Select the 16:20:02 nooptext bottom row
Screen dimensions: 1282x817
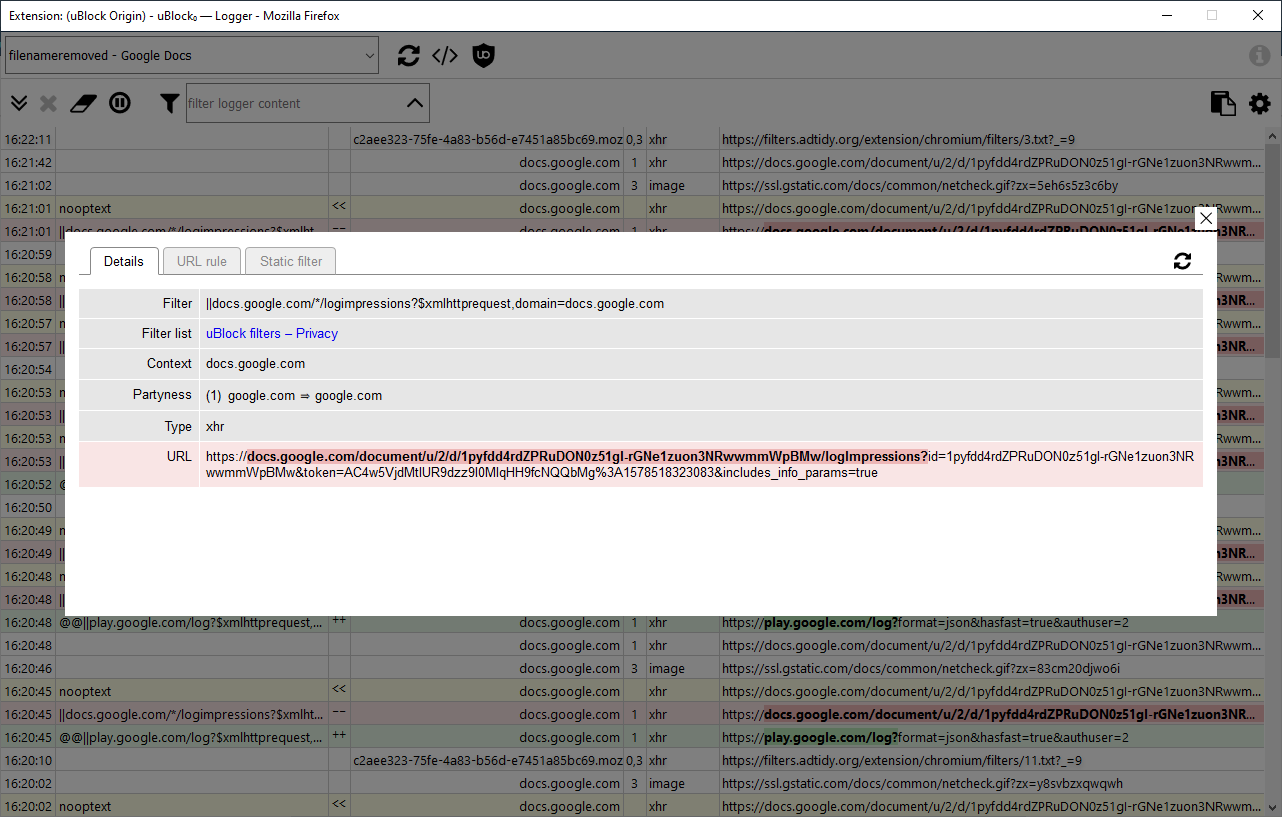pyautogui.click(x=633, y=806)
